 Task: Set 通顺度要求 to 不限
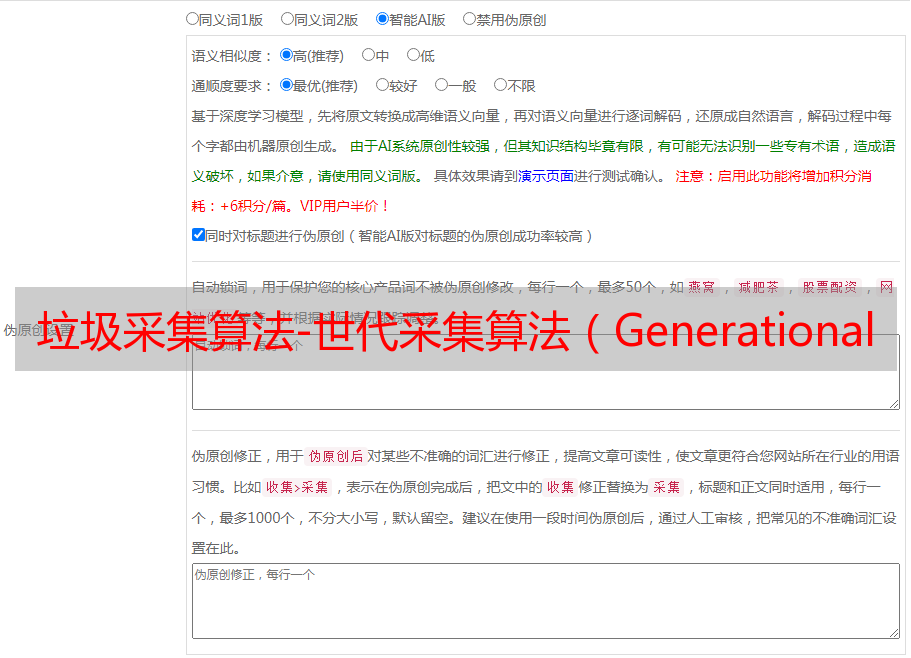pos(500,85)
